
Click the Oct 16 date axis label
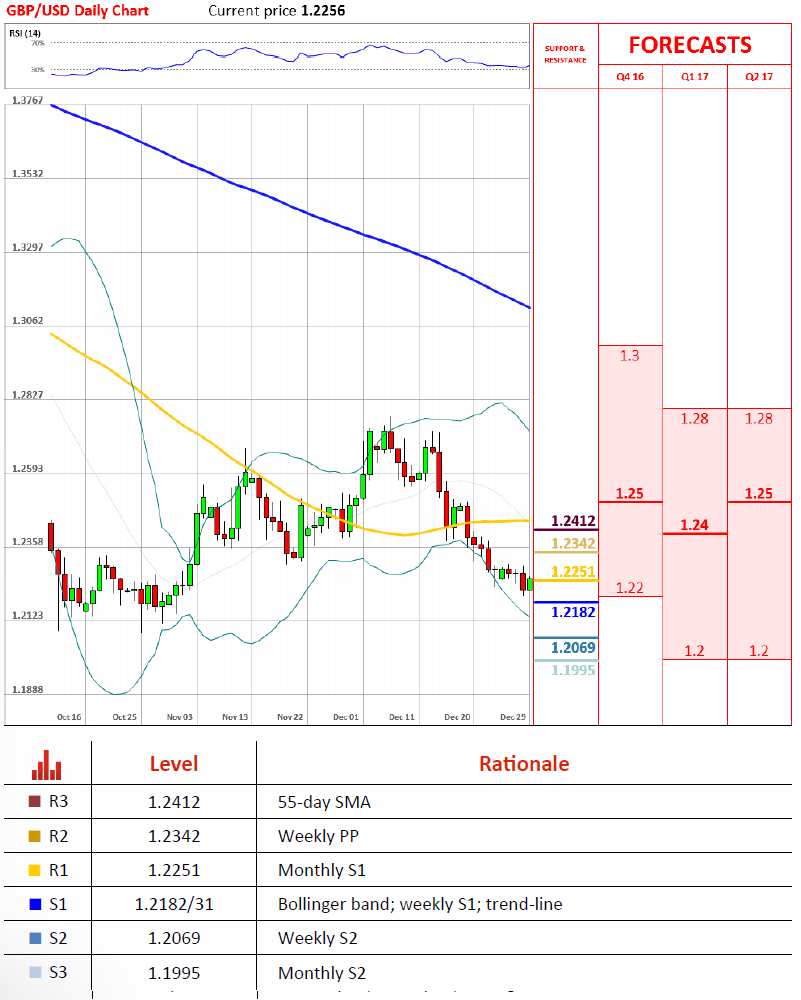[69, 717]
